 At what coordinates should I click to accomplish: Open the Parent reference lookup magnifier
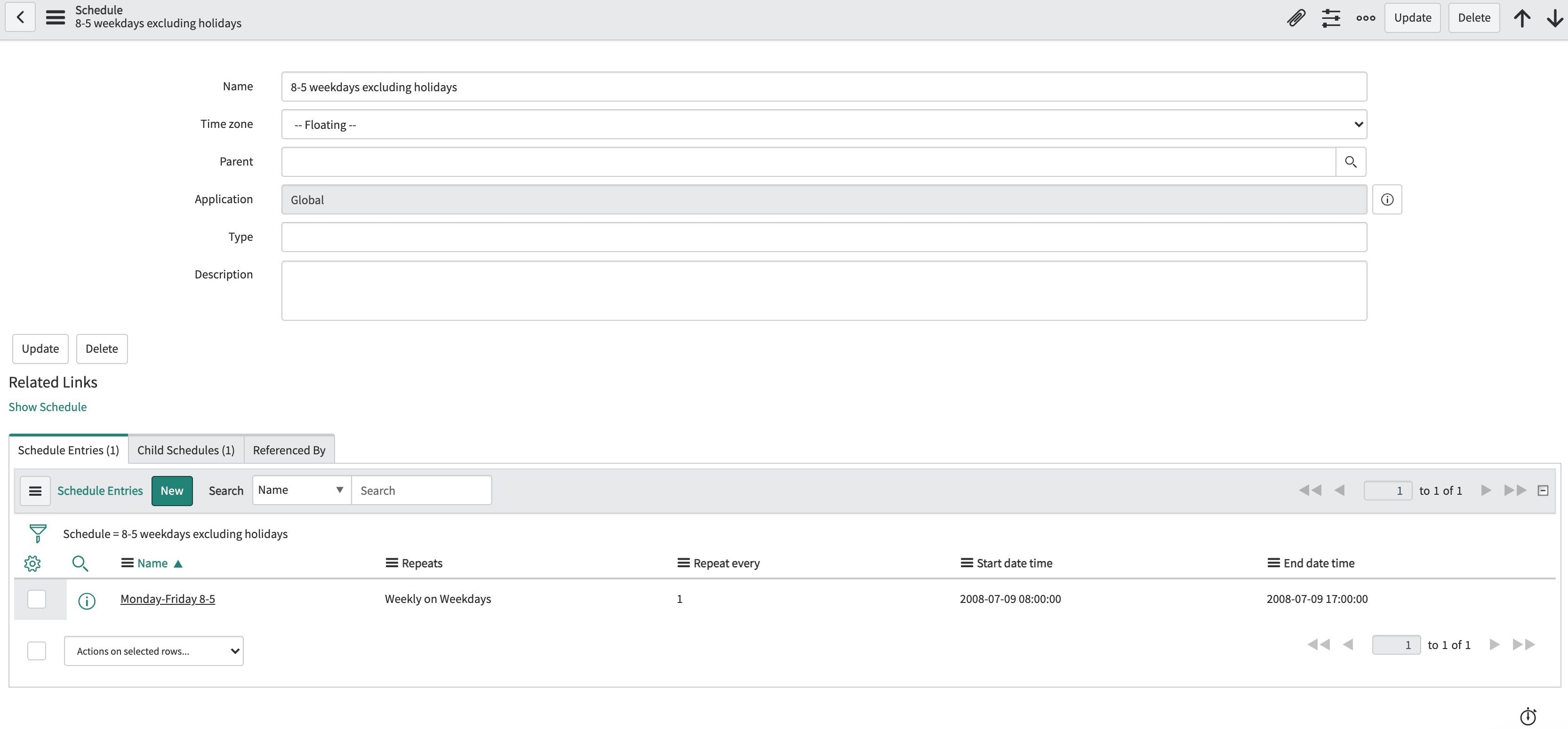point(1352,161)
